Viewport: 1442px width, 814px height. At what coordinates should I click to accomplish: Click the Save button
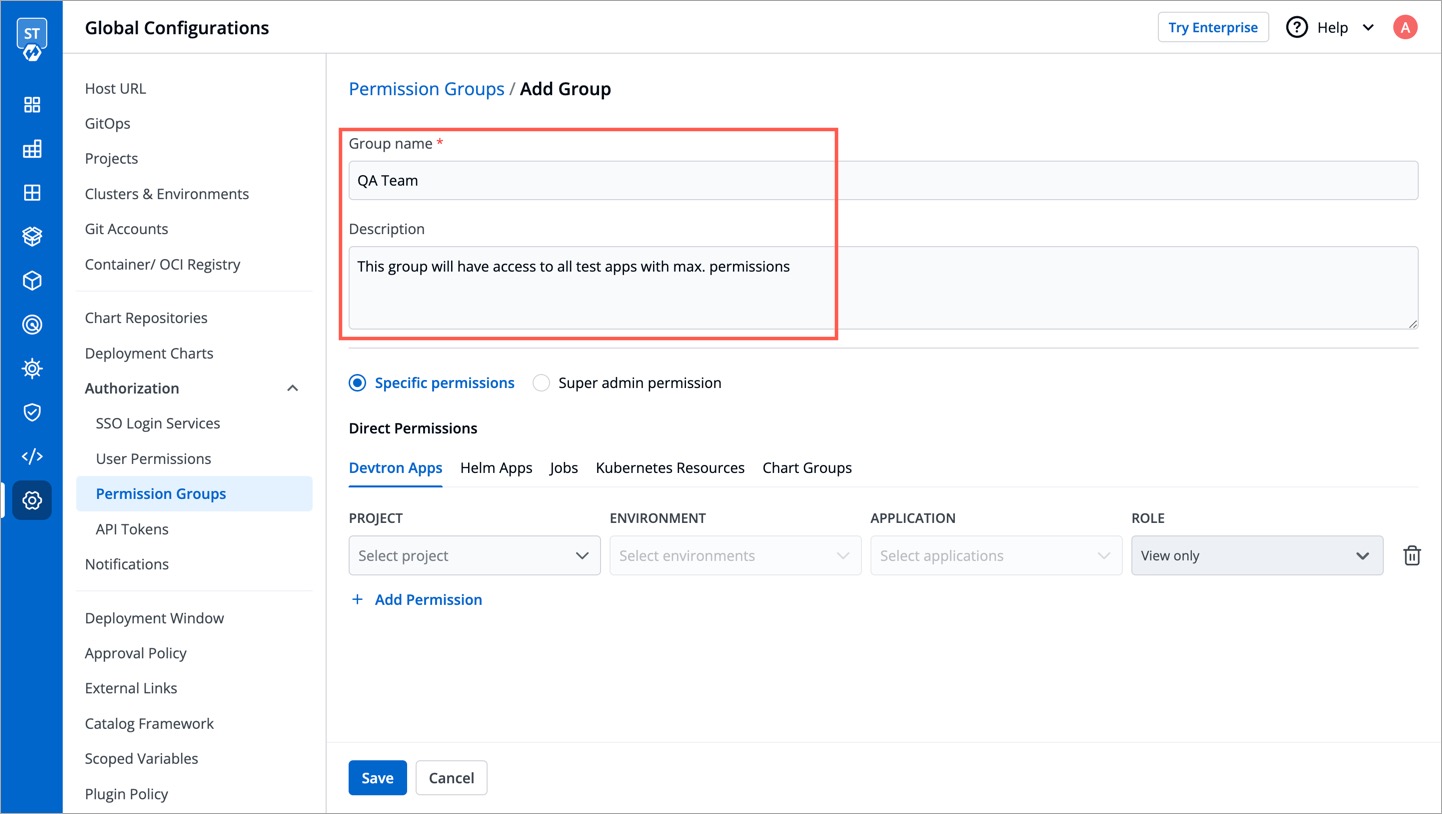coord(377,778)
